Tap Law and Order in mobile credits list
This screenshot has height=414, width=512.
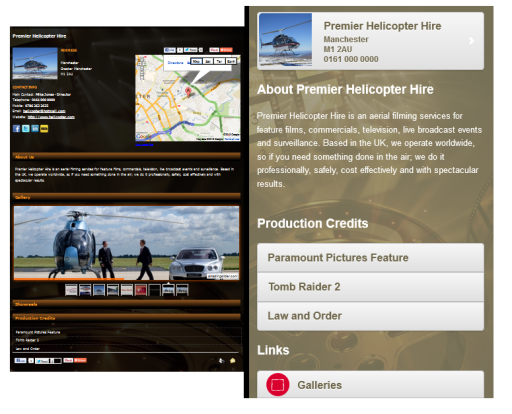pyautogui.click(x=370, y=316)
